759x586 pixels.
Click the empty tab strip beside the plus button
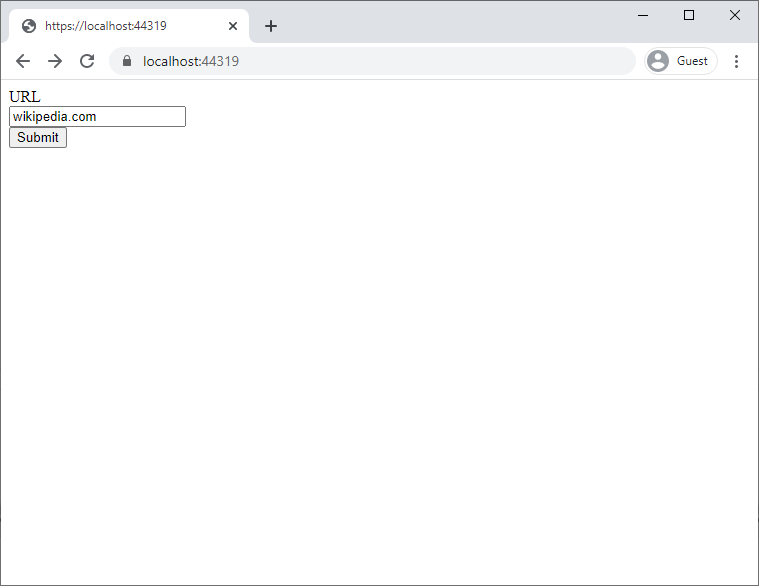[450, 24]
